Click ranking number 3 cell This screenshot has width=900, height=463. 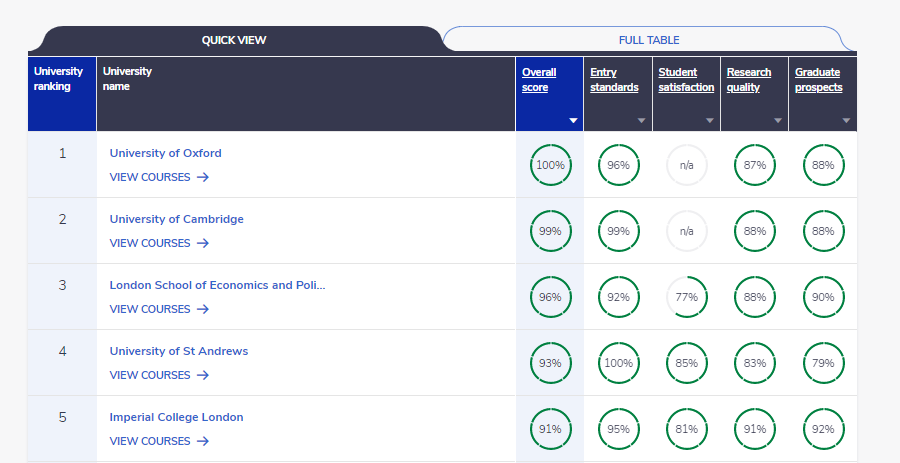coord(62,297)
